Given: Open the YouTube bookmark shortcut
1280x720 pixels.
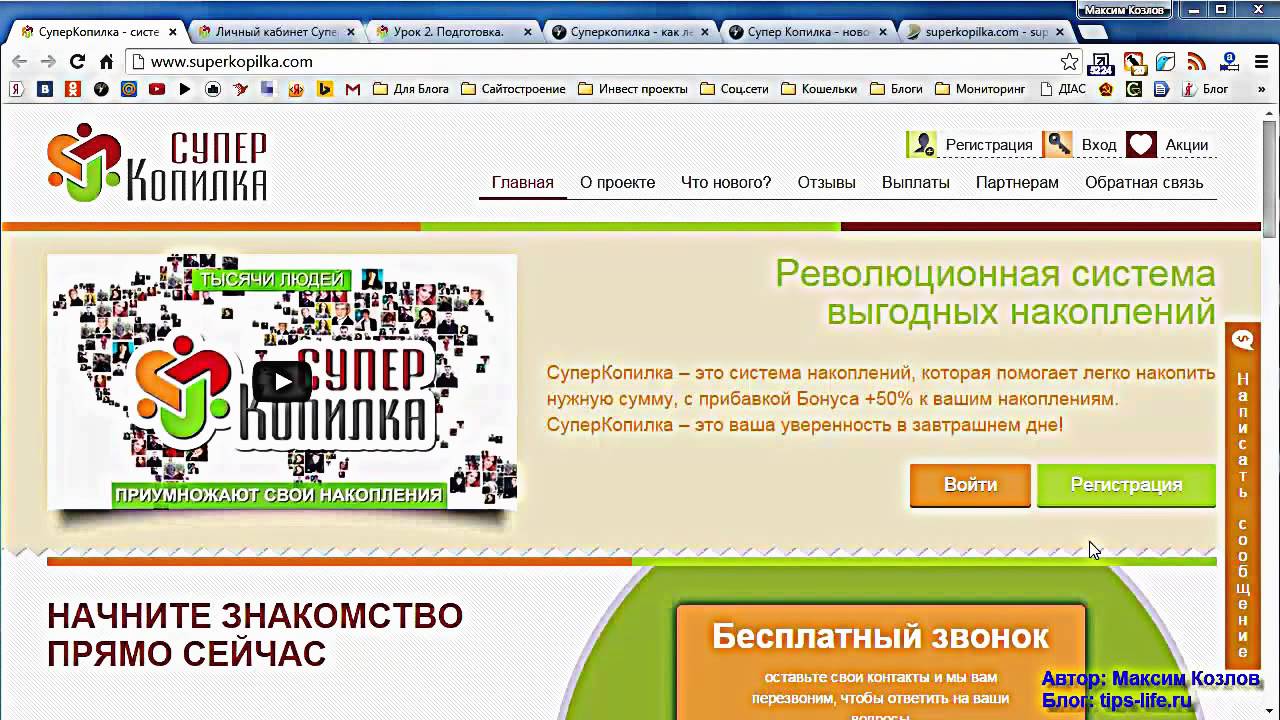Looking at the screenshot, I should point(157,89).
